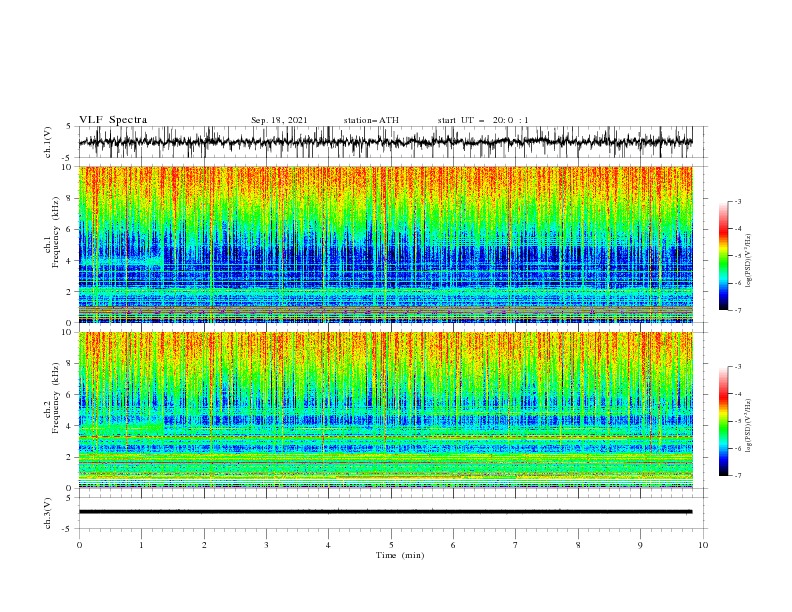792x612 pixels.
Task: Click the "10" kHz tick on ch.1 spectrogram
Action: coord(67,167)
